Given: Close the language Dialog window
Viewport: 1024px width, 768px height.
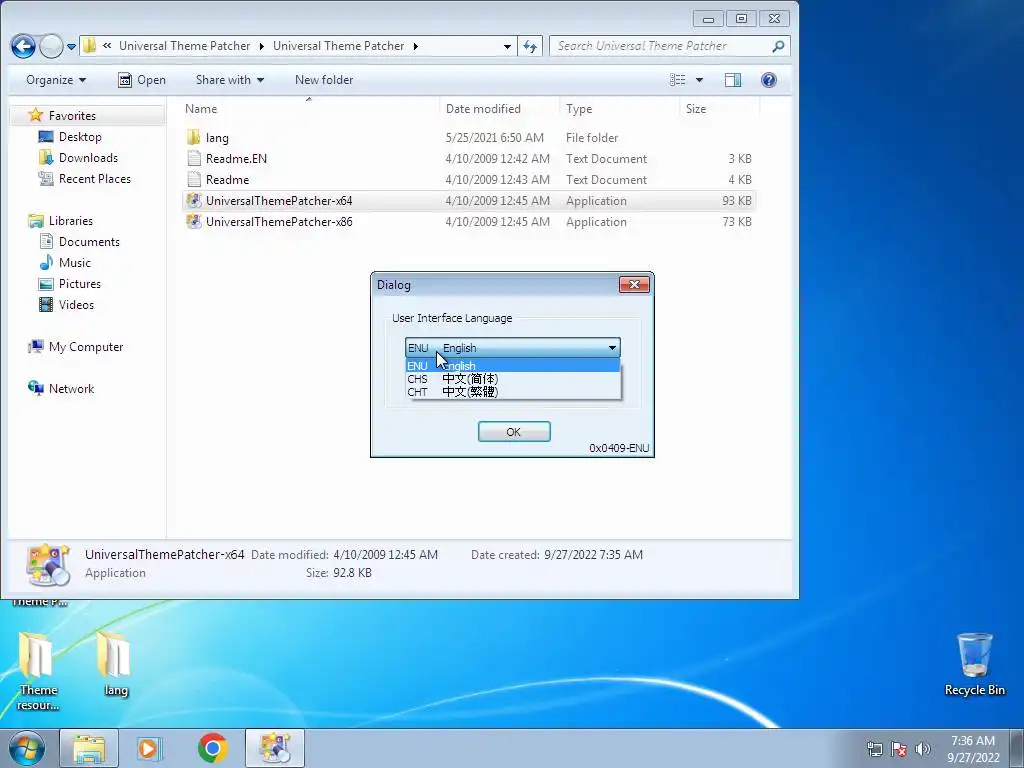Looking at the screenshot, I should click(x=634, y=285).
